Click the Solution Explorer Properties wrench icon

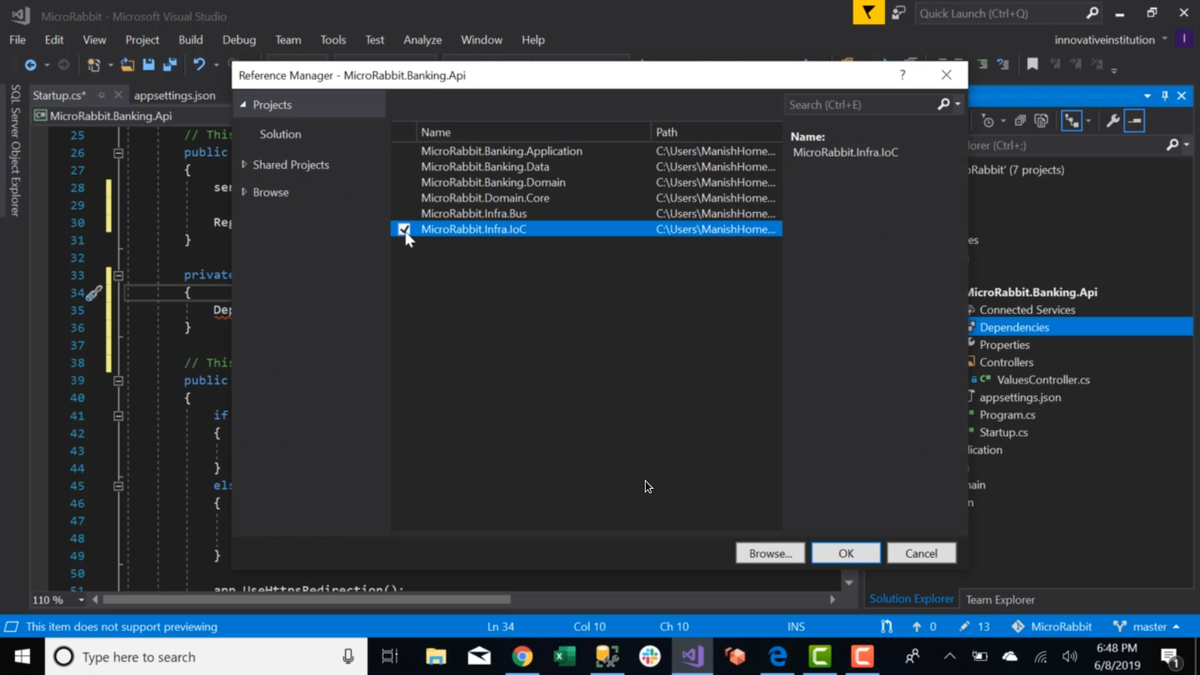point(1112,121)
